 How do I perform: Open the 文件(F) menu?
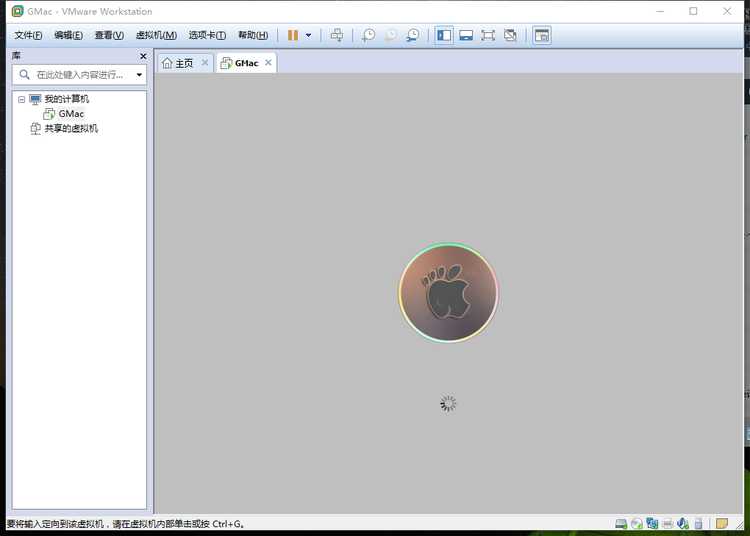[x=28, y=35]
